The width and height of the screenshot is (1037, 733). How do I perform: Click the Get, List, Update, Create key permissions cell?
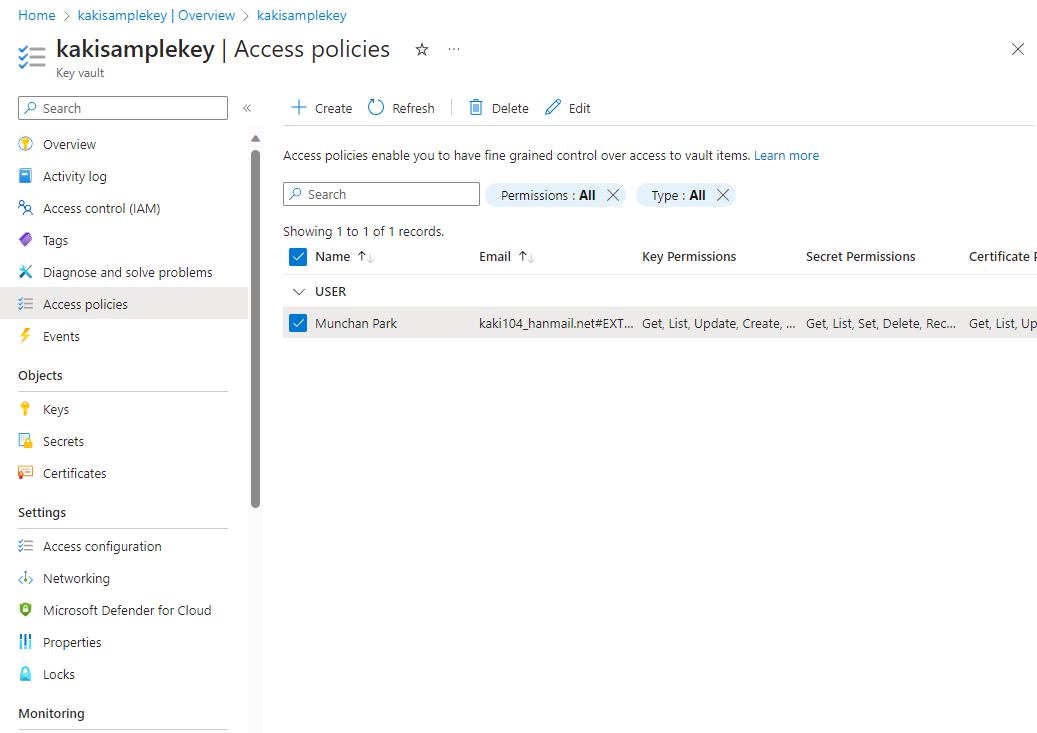point(718,323)
